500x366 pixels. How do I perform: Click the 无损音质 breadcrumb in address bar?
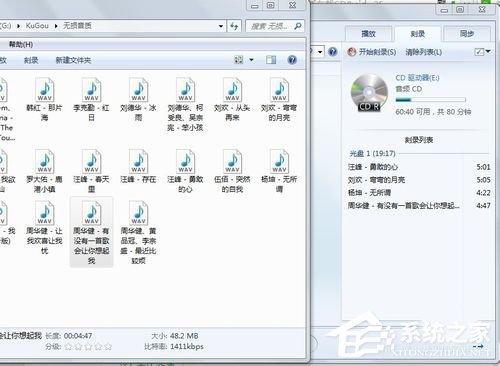(x=77, y=26)
